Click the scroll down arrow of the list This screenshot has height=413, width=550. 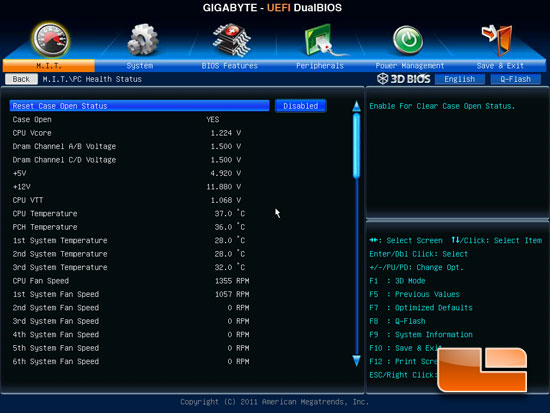tap(356, 361)
